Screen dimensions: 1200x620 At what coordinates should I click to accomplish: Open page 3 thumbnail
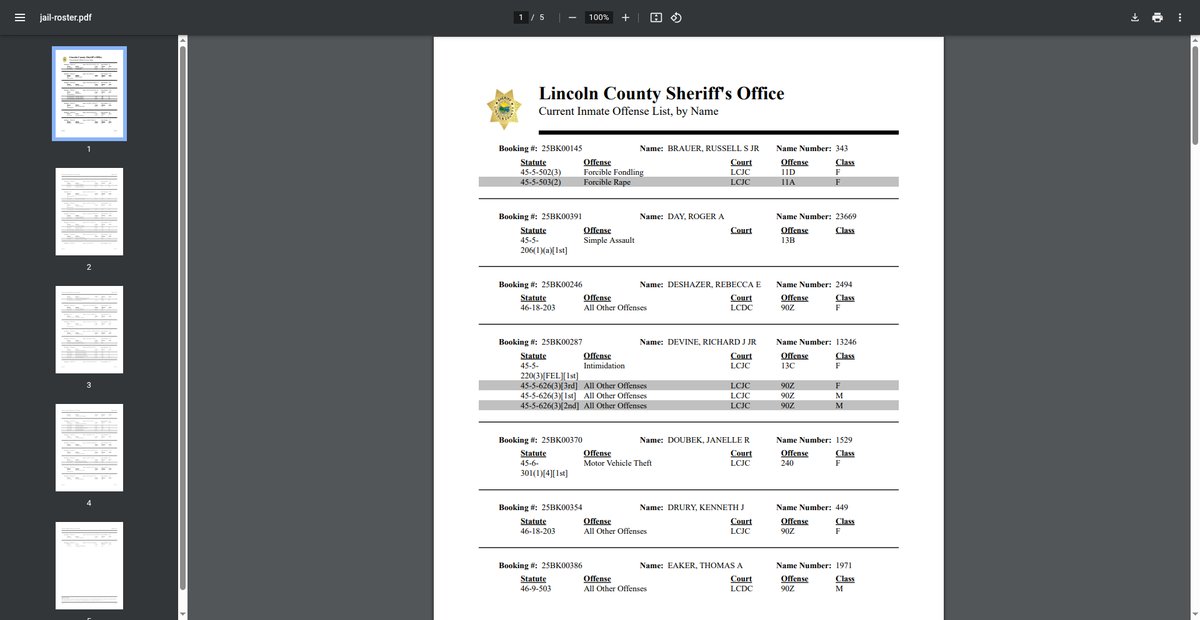point(89,330)
